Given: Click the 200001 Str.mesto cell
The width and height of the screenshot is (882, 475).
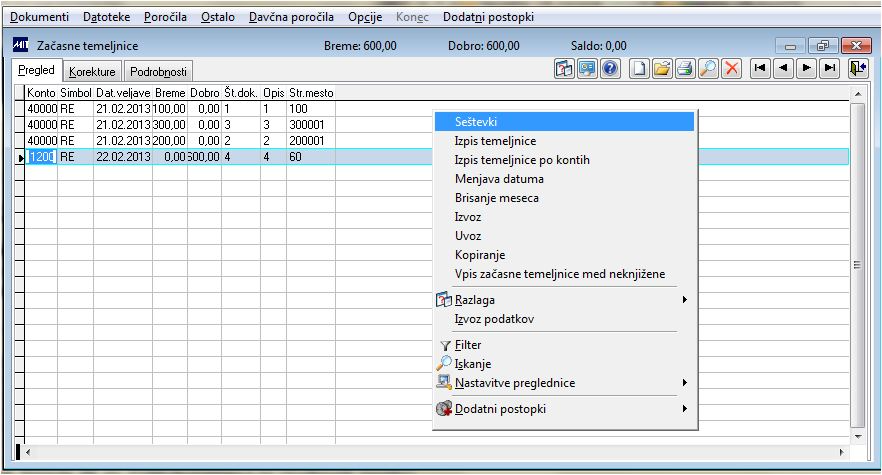Looking at the screenshot, I should click(x=311, y=141).
